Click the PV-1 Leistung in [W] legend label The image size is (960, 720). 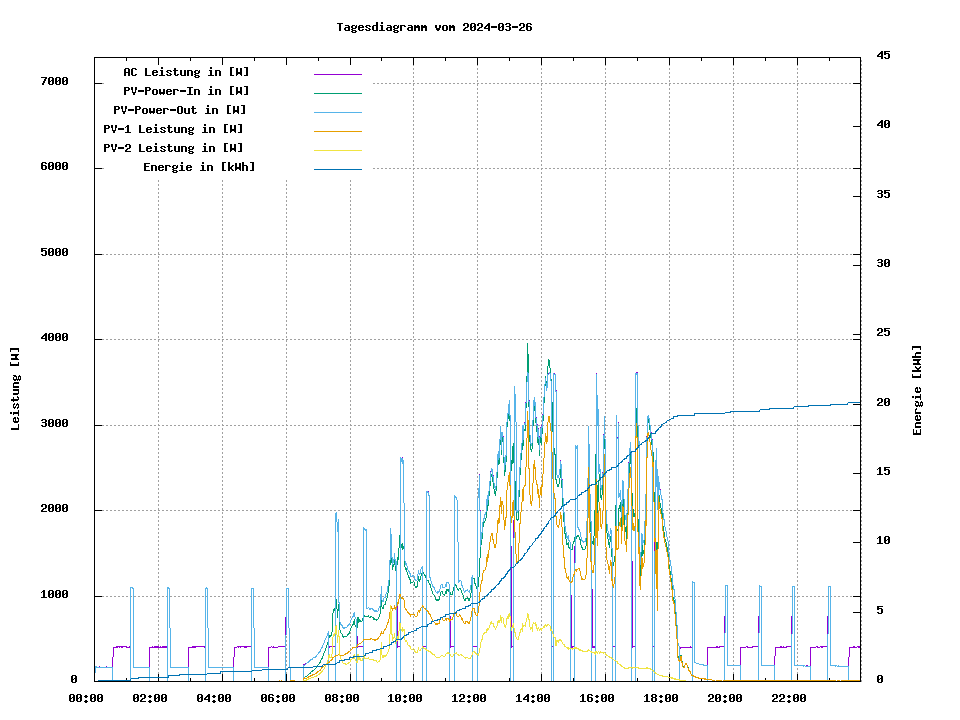point(173,129)
